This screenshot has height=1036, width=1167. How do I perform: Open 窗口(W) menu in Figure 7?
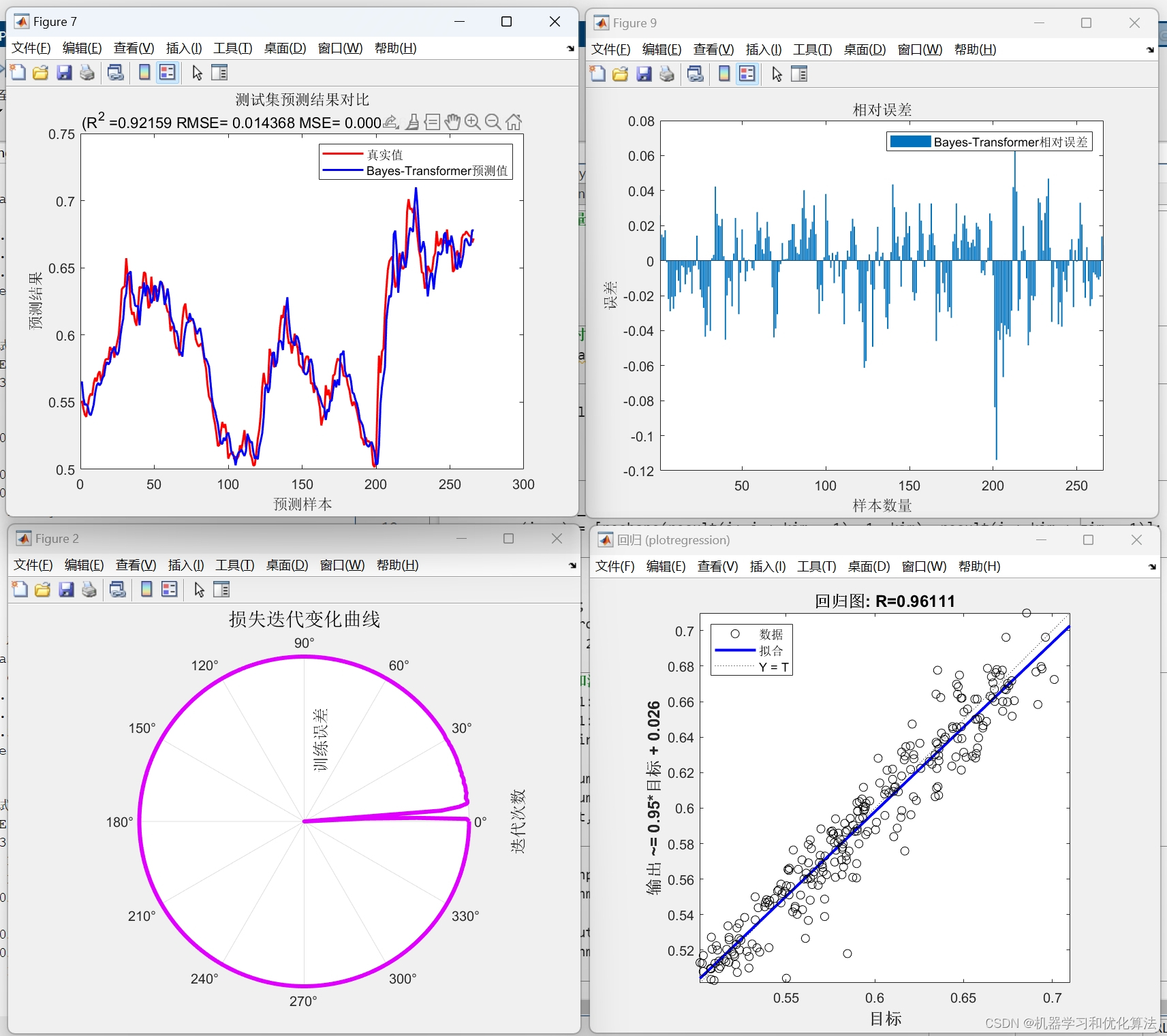tap(340, 48)
